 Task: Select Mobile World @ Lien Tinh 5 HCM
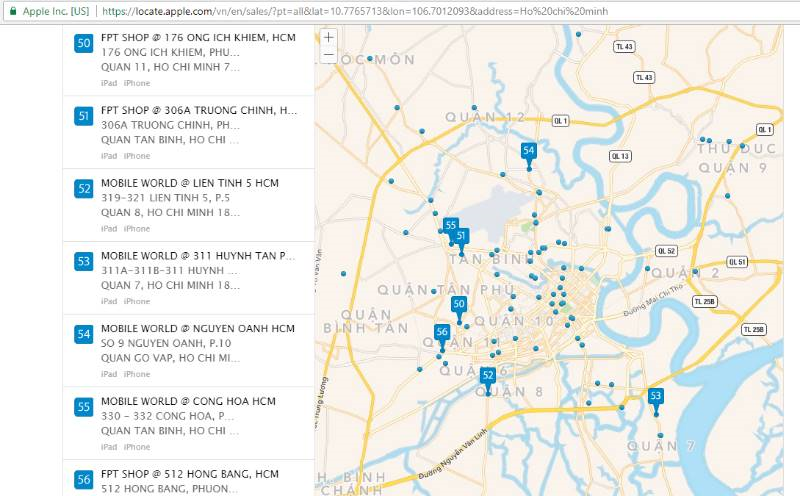click(x=189, y=183)
